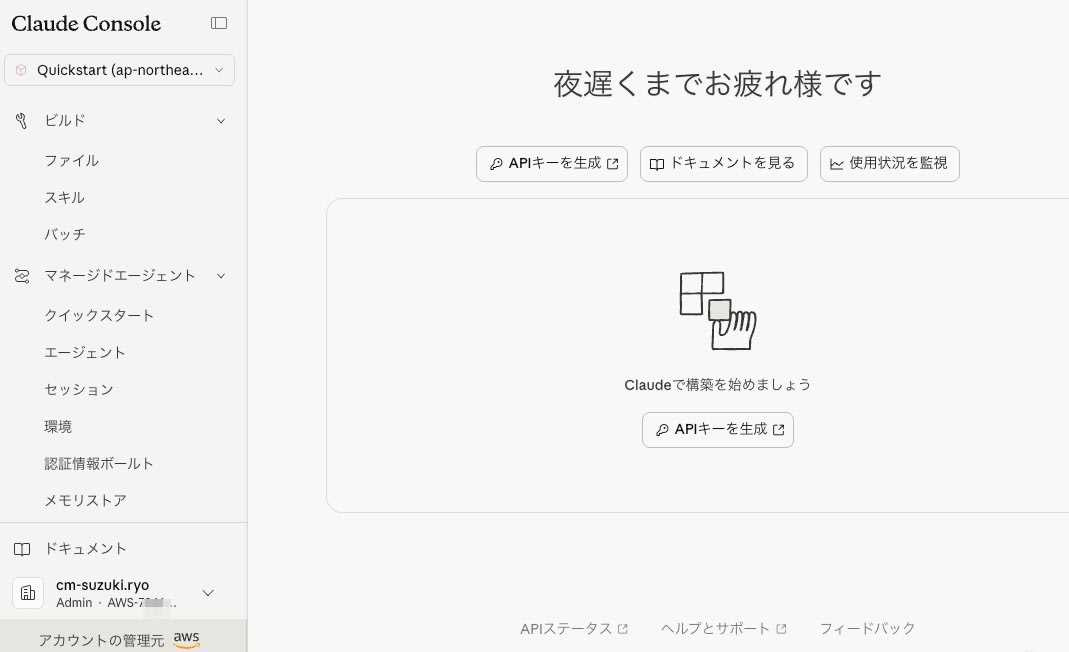
Task: Click the organization building icon
Action: [x=28, y=593]
